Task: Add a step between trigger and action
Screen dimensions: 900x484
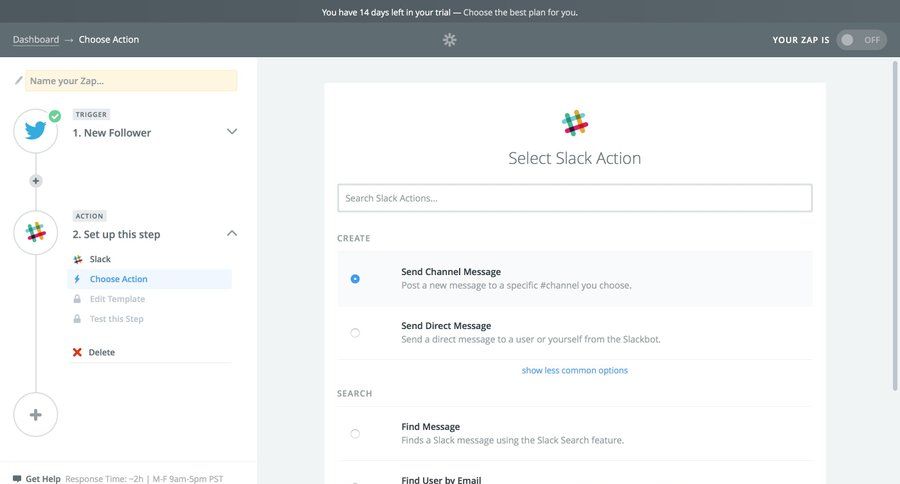Action: pos(36,181)
